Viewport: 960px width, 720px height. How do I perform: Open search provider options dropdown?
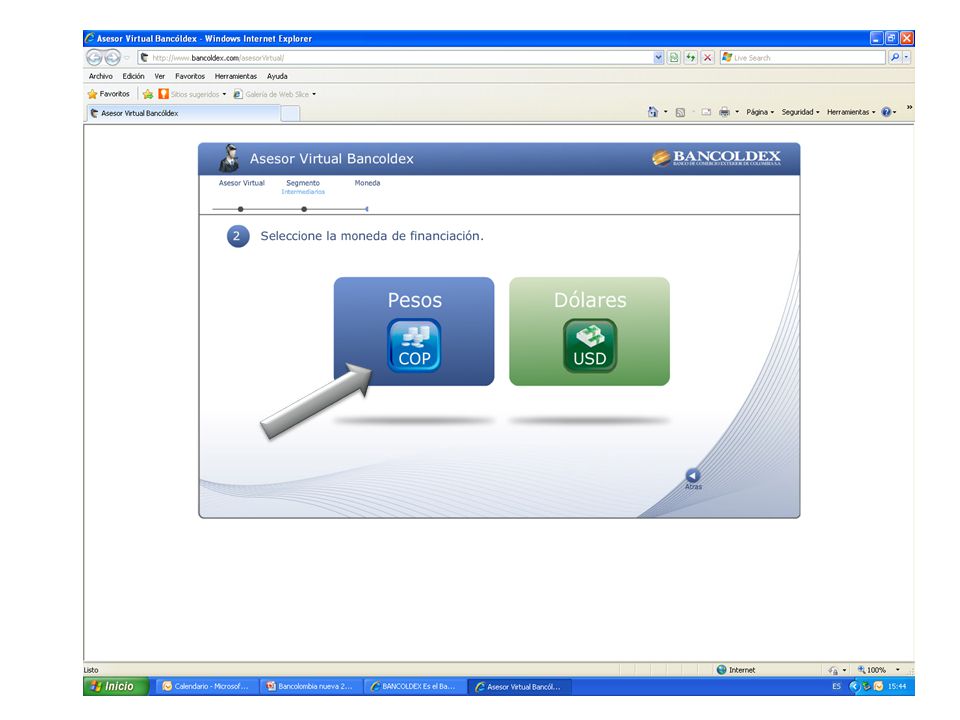[907, 58]
